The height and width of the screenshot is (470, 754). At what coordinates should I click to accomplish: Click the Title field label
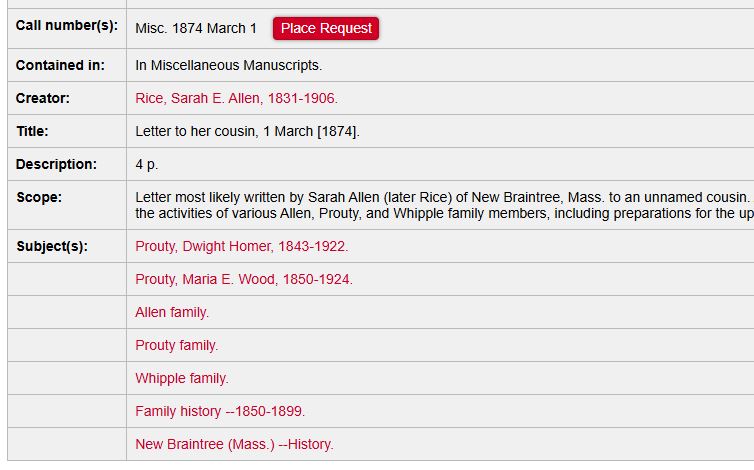pos(32,131)
